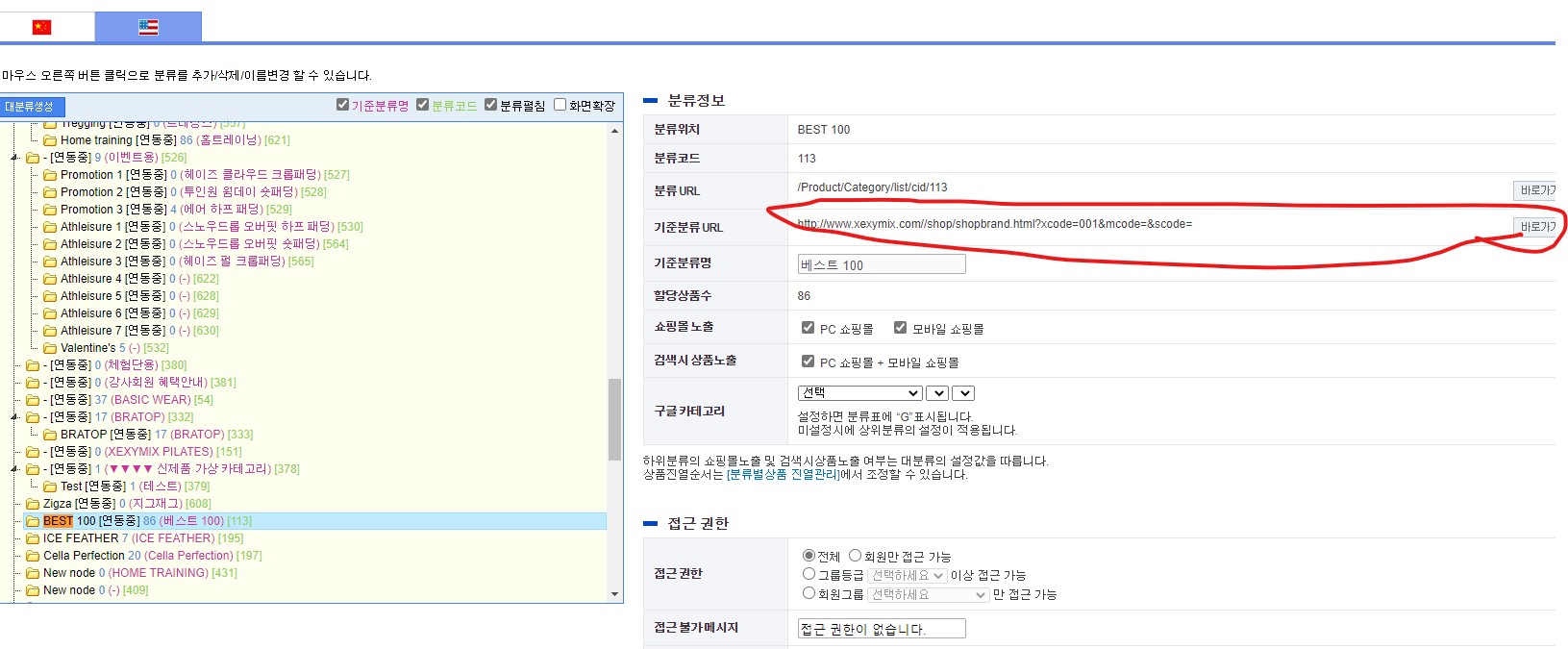This screenshot has height=649, width=1568.
Task: Toggle the 기준분류명 checkbox
Action: pos(342,105)
